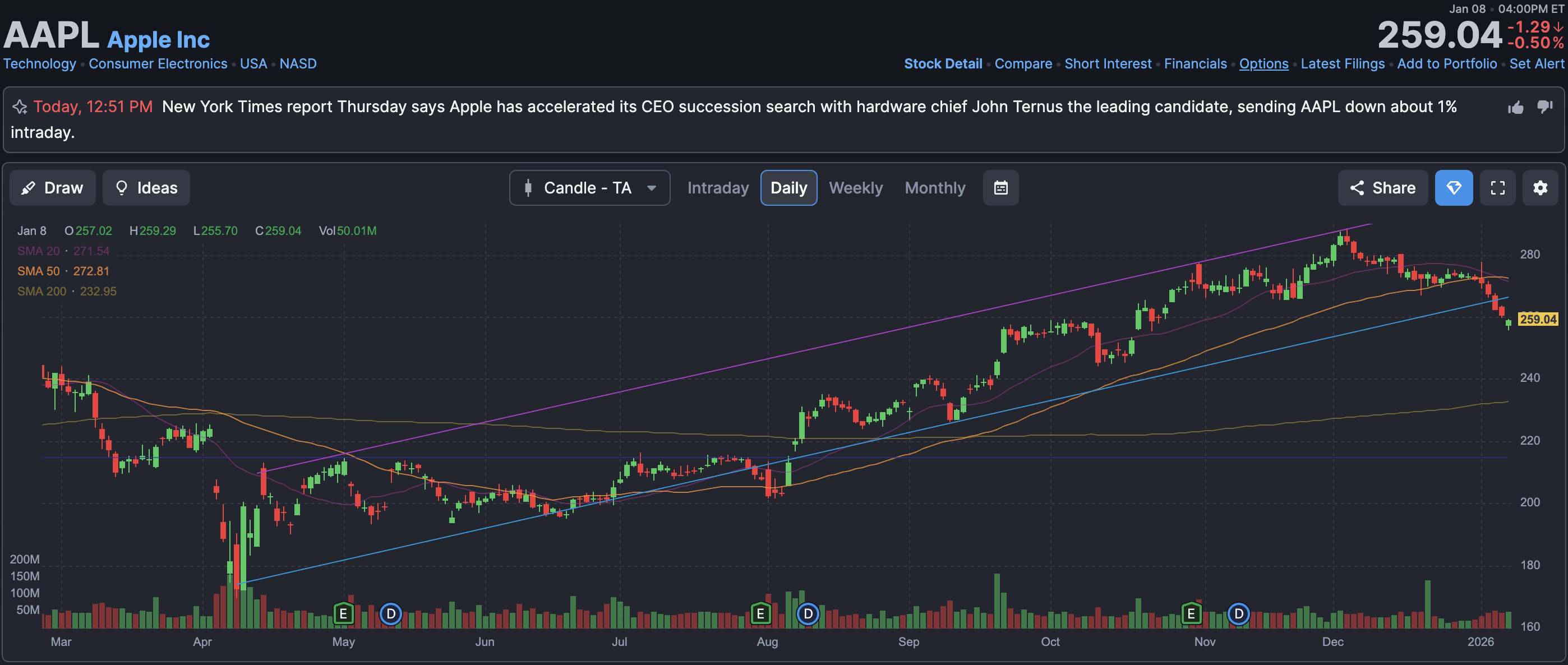Enter fullscreen chart mode
Screen dimensions: 1568x665
[1497, 188]
